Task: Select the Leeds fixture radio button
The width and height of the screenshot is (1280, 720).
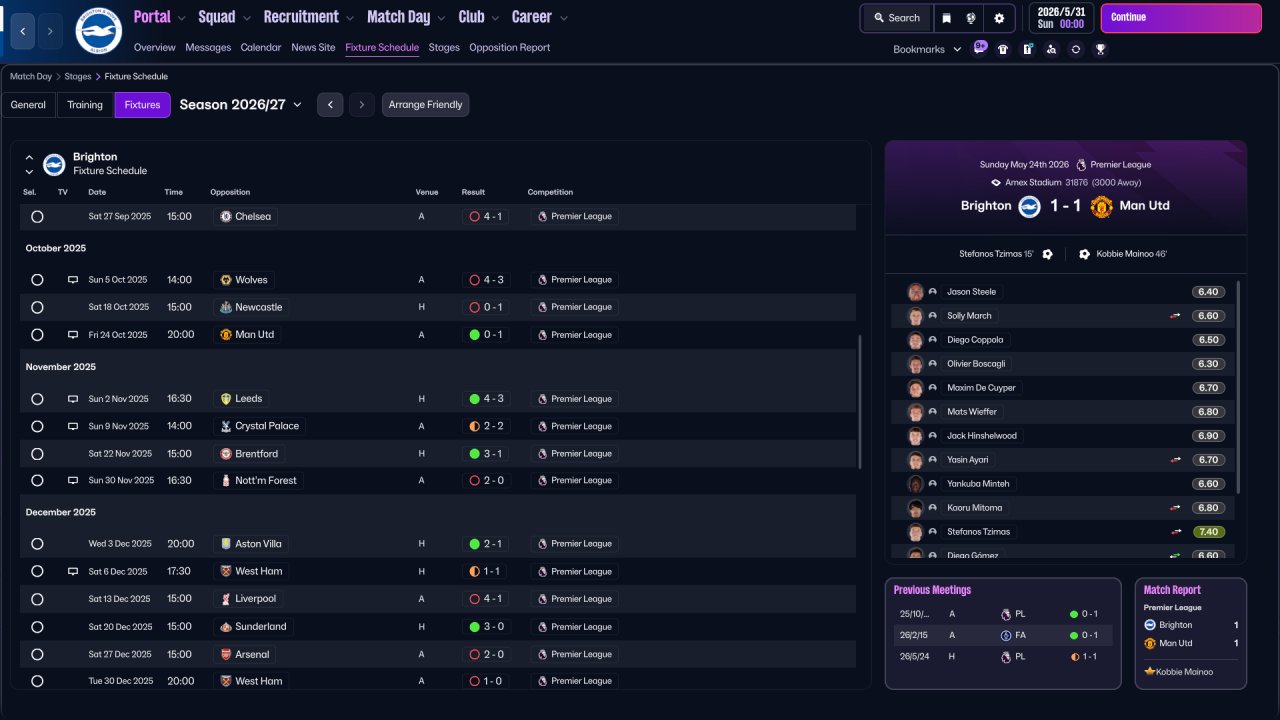Action: (37, 399)
